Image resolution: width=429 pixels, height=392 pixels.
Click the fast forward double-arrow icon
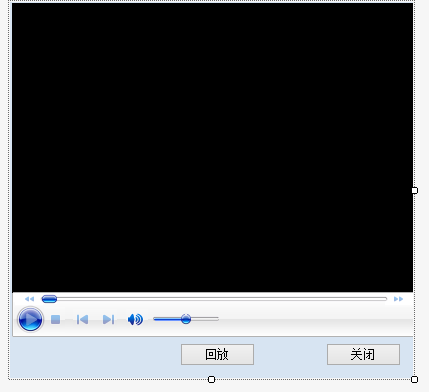pos(398,299)
